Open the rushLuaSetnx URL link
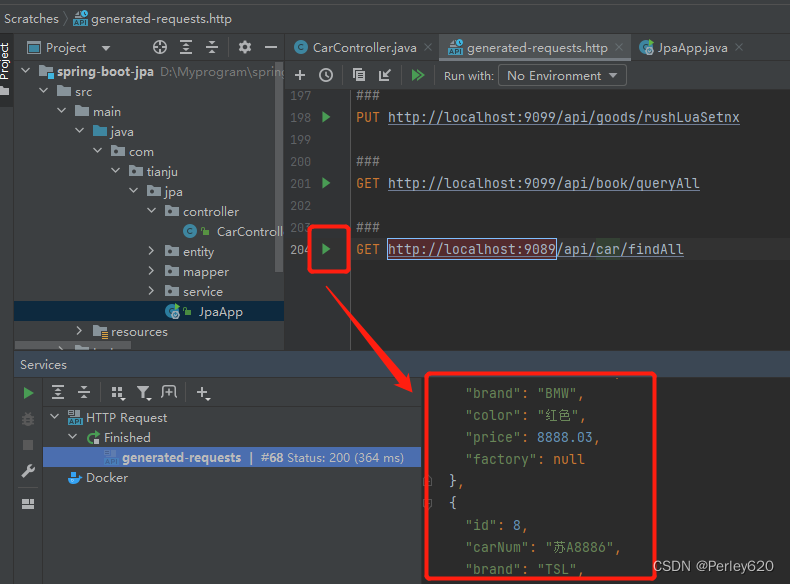790x584 pixels. pos(563,117)
